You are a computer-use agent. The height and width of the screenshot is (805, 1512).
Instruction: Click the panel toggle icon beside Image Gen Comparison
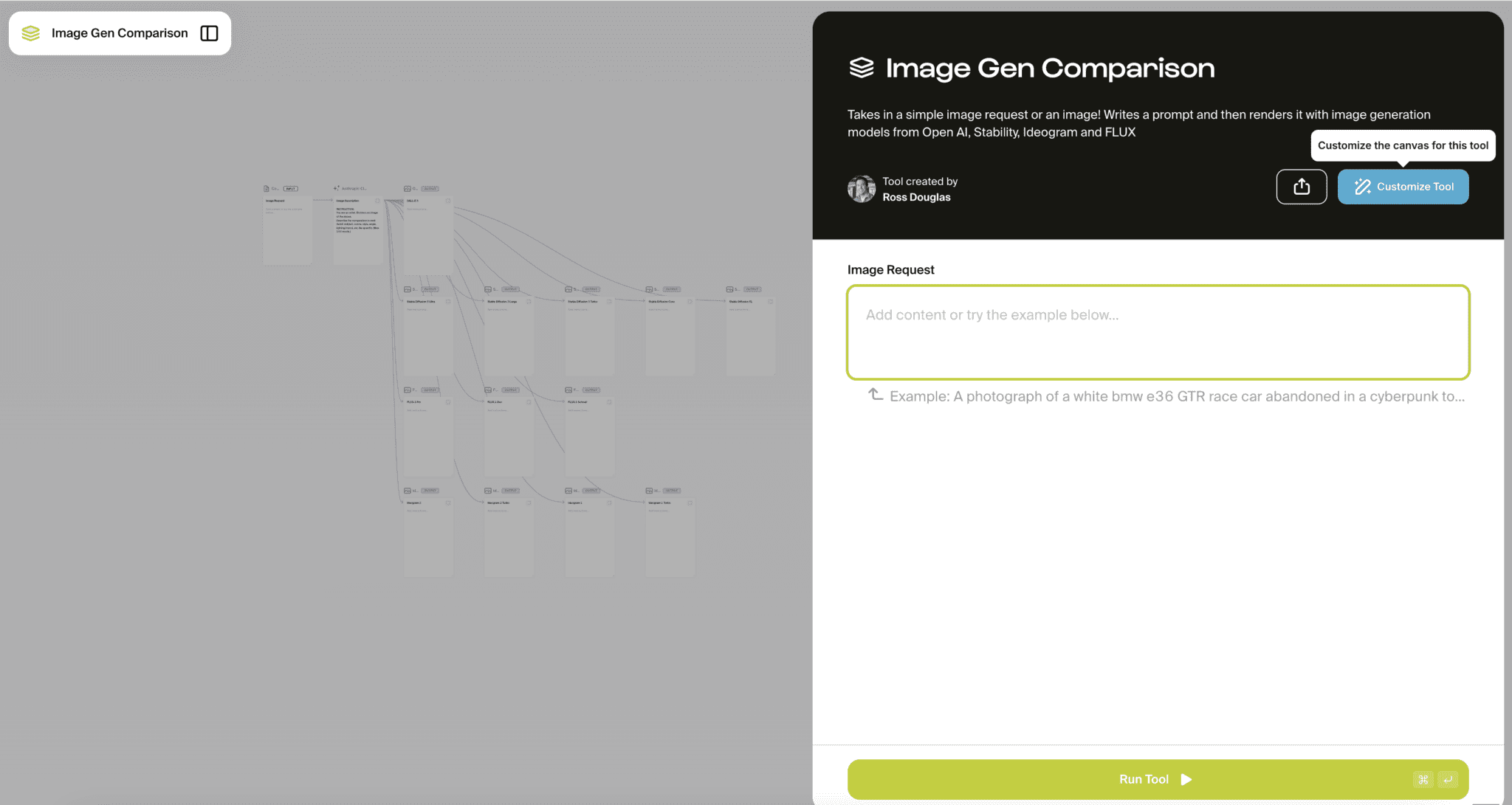click(210, 32)
